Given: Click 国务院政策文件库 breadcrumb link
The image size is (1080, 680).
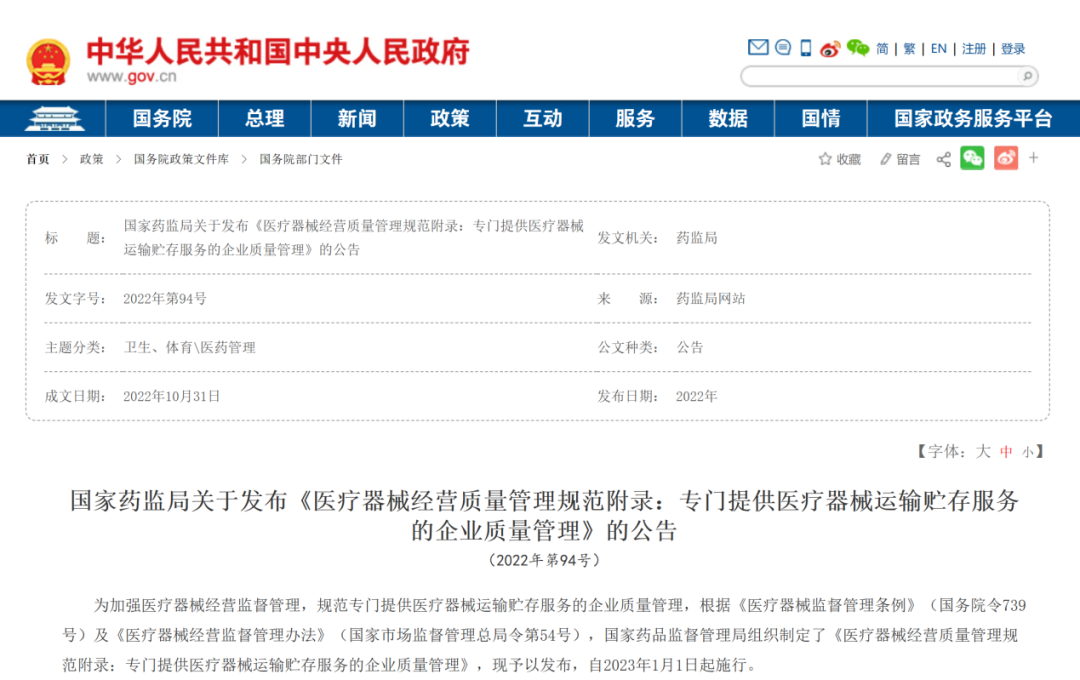Looking at the screenshot, I should pyautogui.click(x=181, y=159).
